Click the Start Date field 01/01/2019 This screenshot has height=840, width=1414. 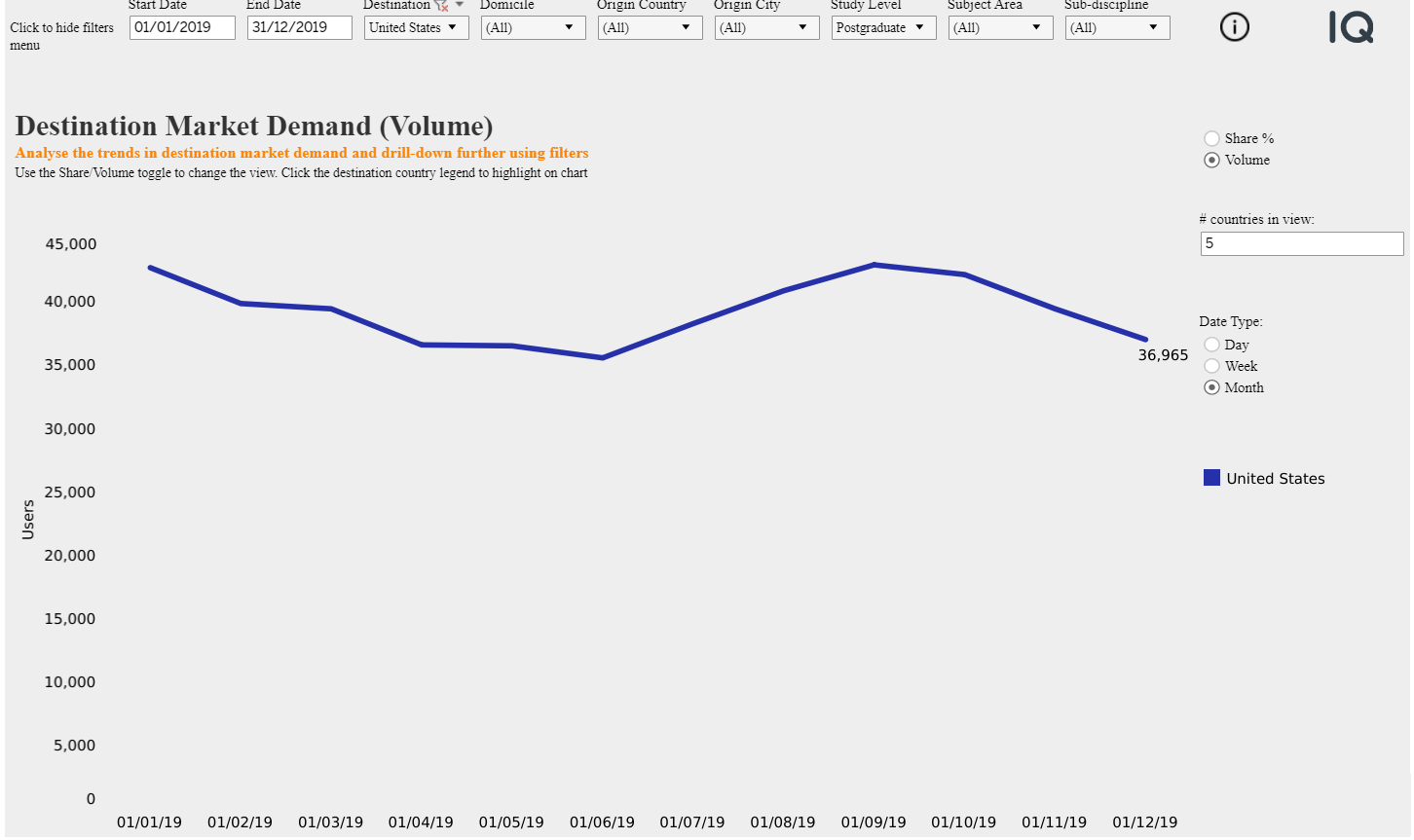click(182, 27)
